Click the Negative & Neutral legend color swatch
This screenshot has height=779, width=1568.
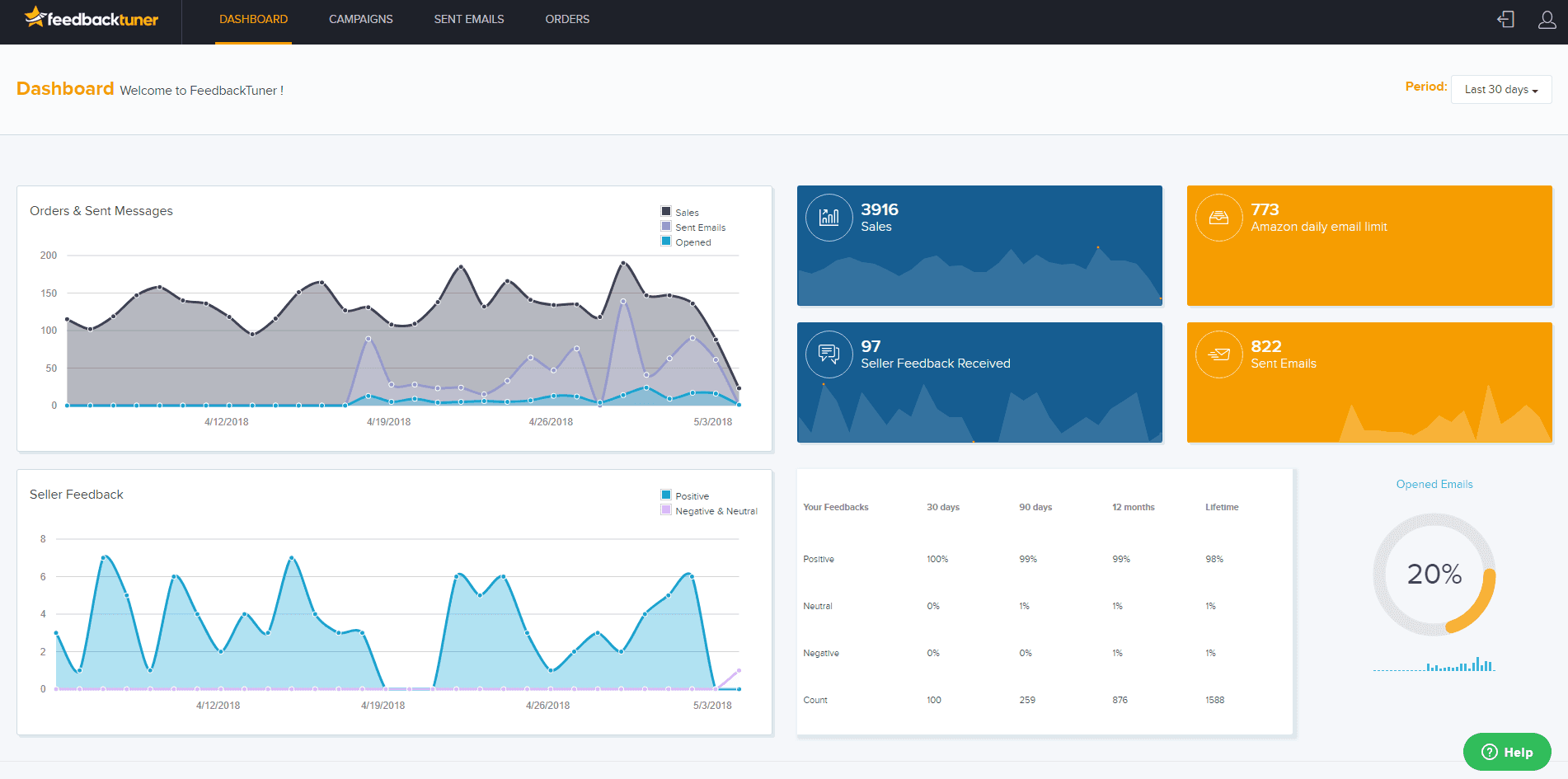coord(666,510)
